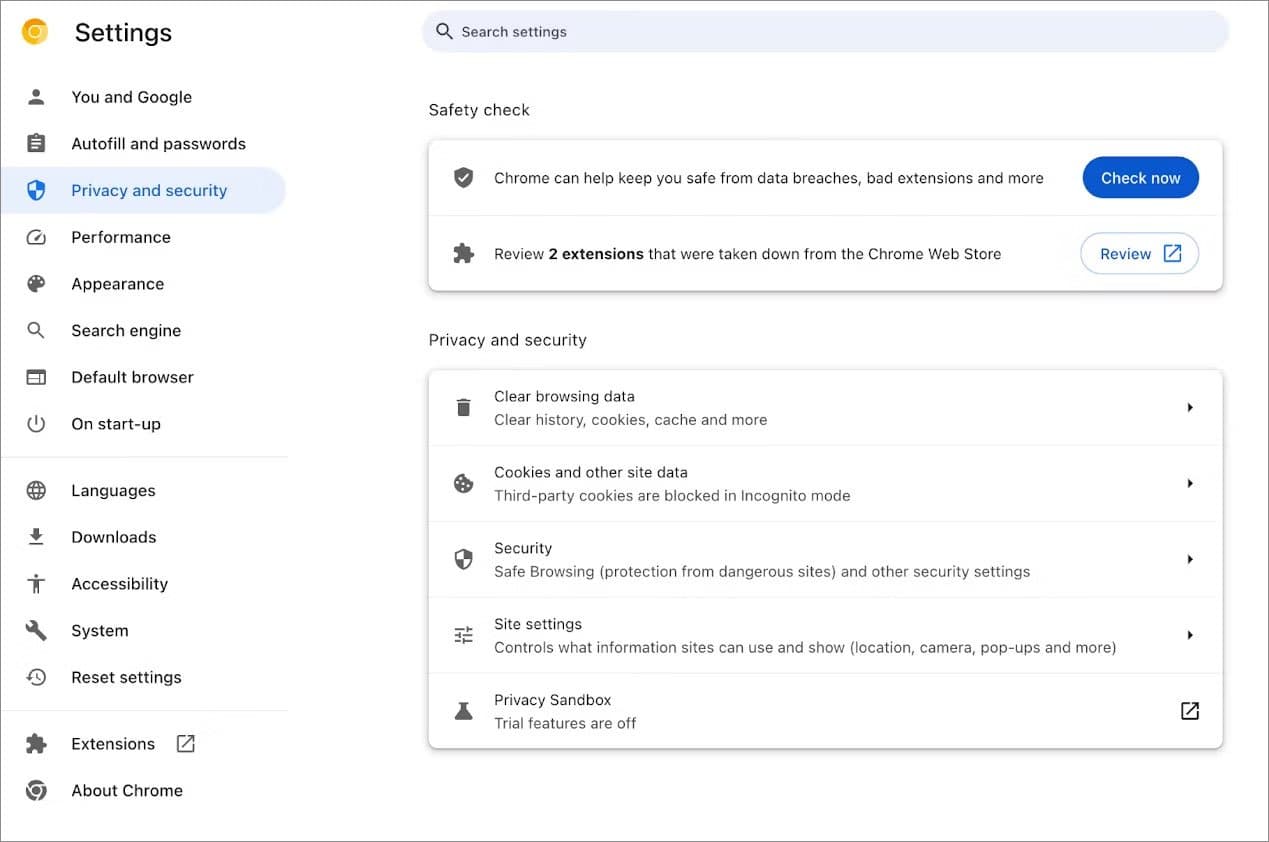Viewport: 1269px width, 842px height.
Task: Click the palette icon beside Appearance
Action: tap(36, 283)
